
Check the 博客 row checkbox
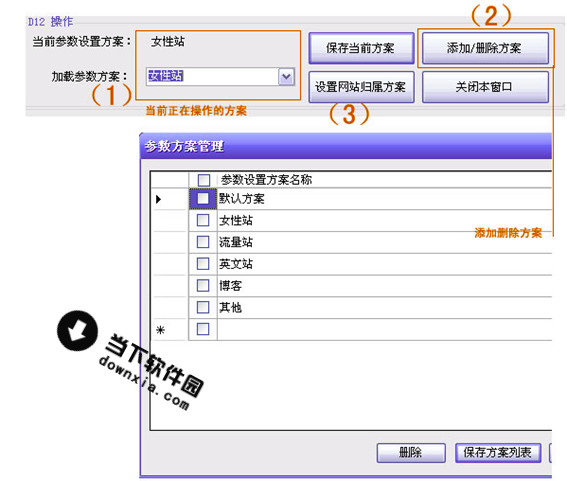[203, 285]
